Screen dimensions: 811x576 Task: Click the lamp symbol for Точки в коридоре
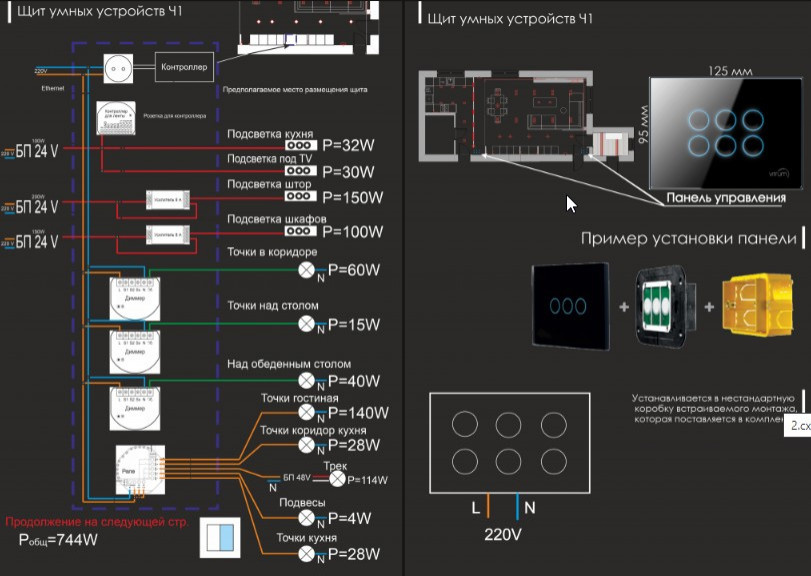click(307, 270)
